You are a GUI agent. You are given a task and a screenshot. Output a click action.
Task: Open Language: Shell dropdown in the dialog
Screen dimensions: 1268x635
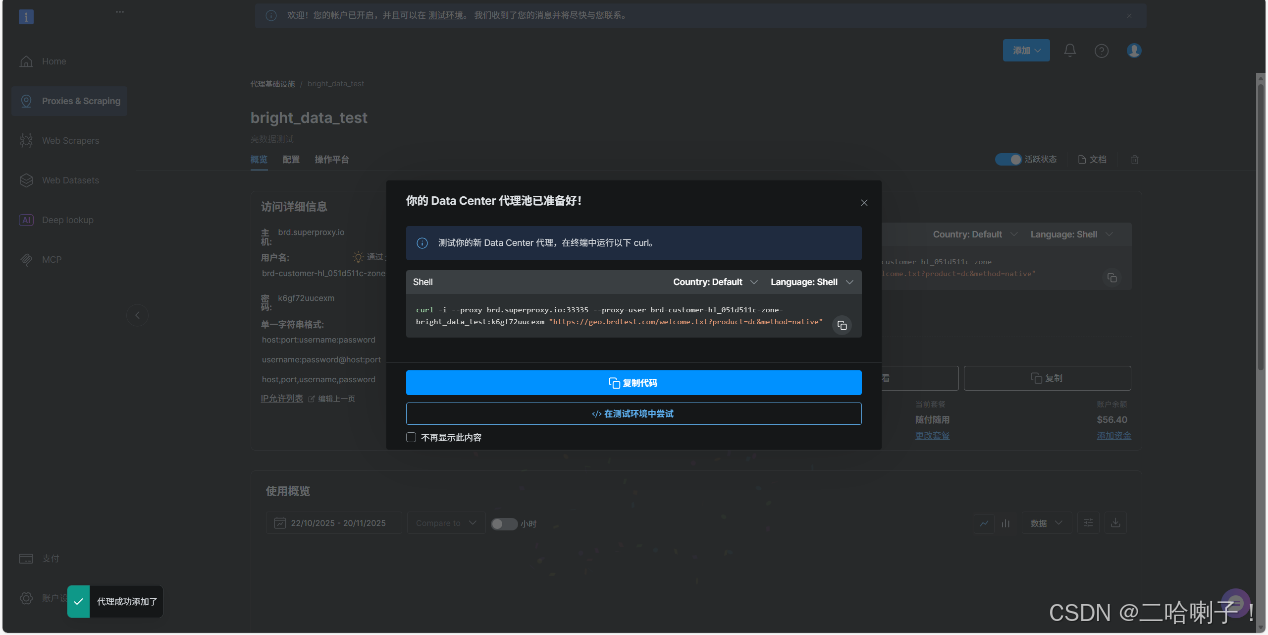pos(812,282)
